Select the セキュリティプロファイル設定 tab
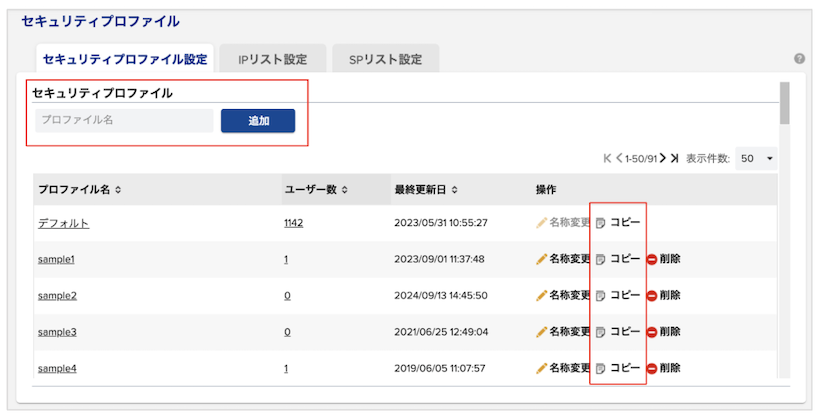 (x=125, y=59)
